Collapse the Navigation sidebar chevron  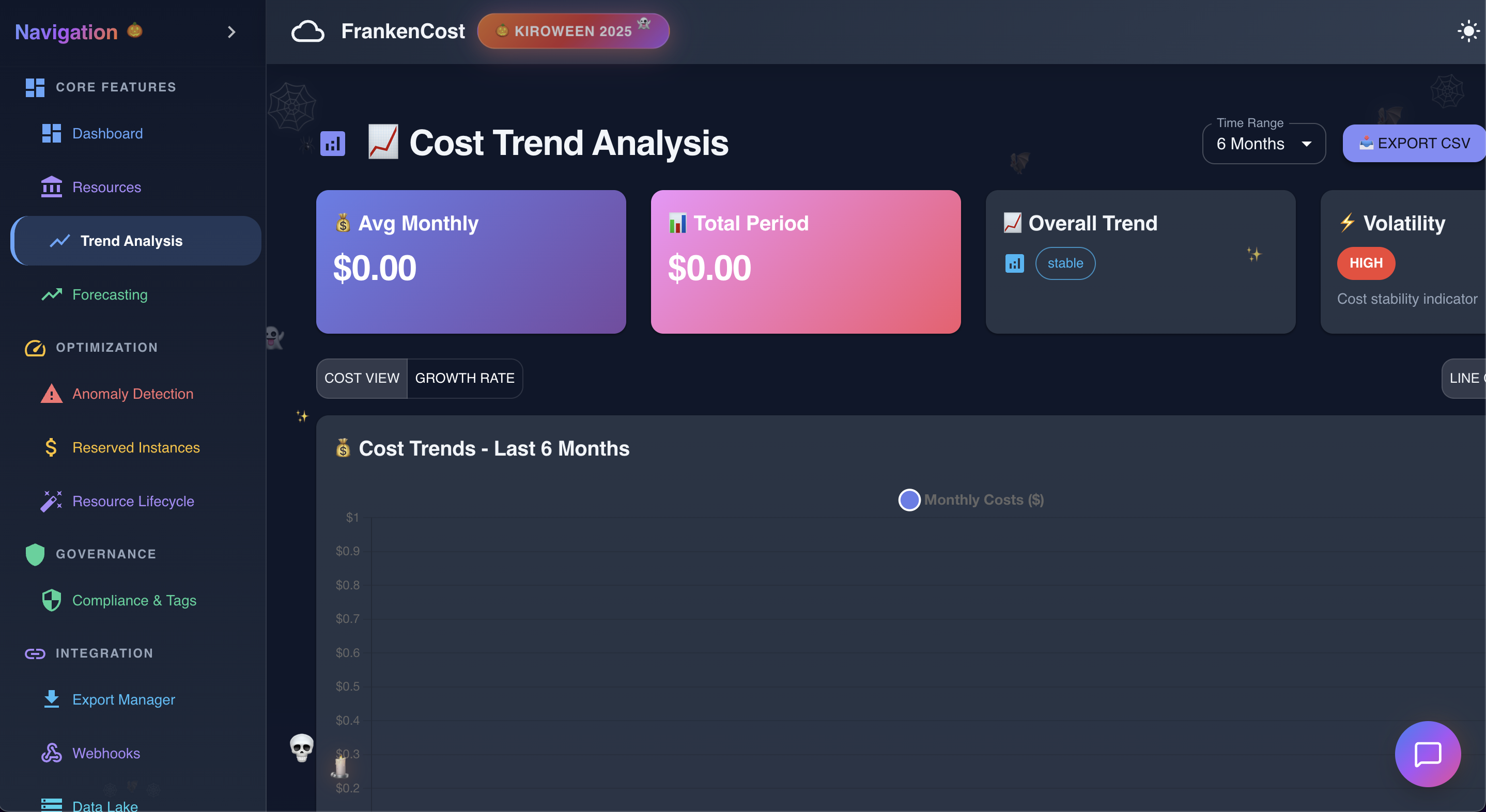point(231,33)
